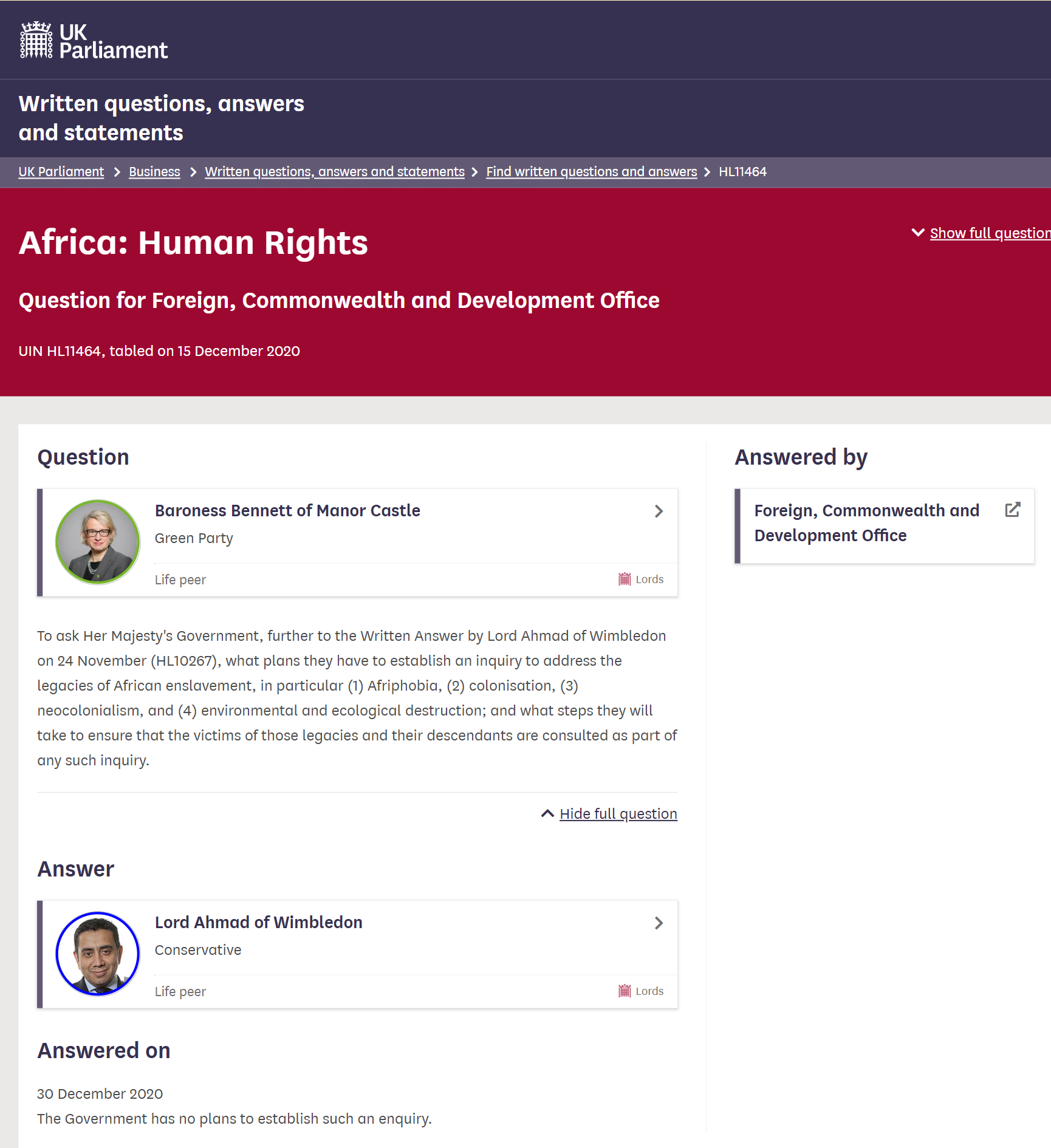Click Lords portcullis icon on Baroness Bennett card
This screenshot has height=1148, width=1051.
pyautogui.click(x=624, y=579)
